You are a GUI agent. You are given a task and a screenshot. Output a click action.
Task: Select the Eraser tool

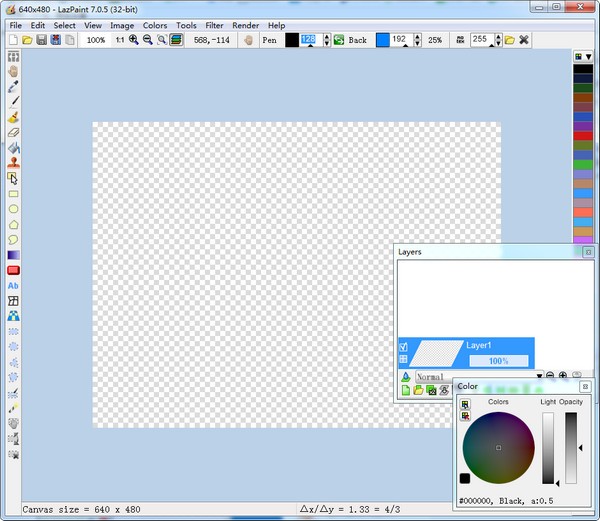point(14,131)
